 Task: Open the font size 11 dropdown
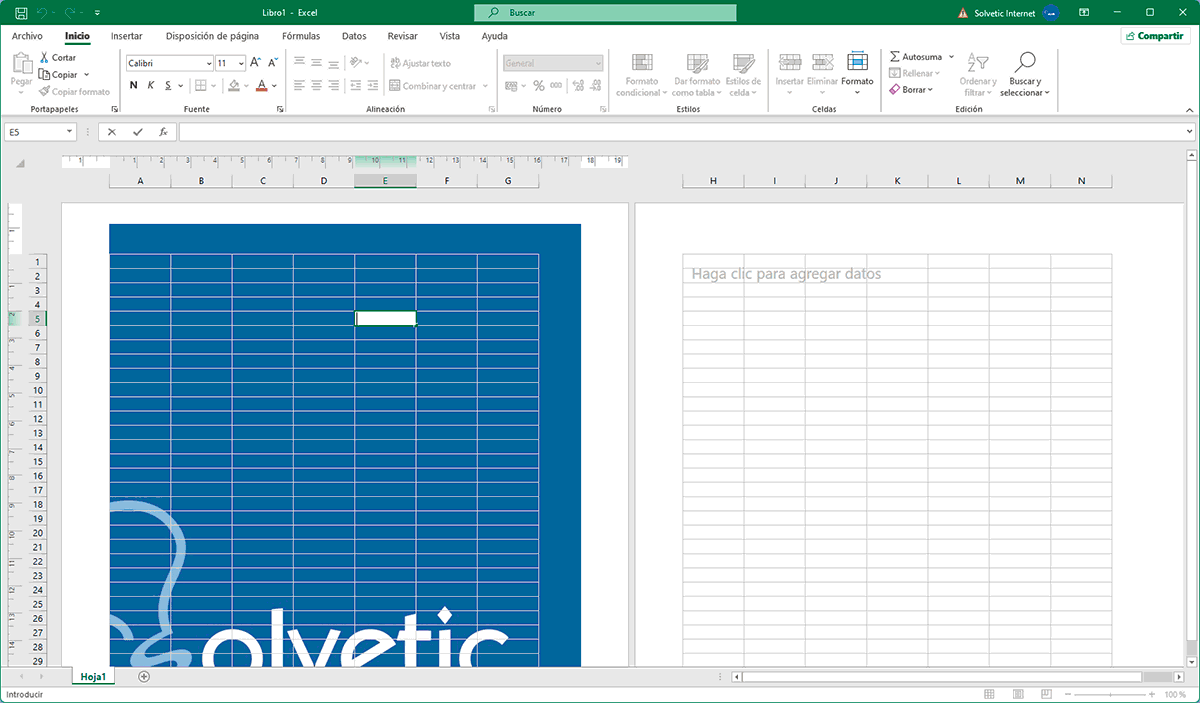tap(241, 63)
